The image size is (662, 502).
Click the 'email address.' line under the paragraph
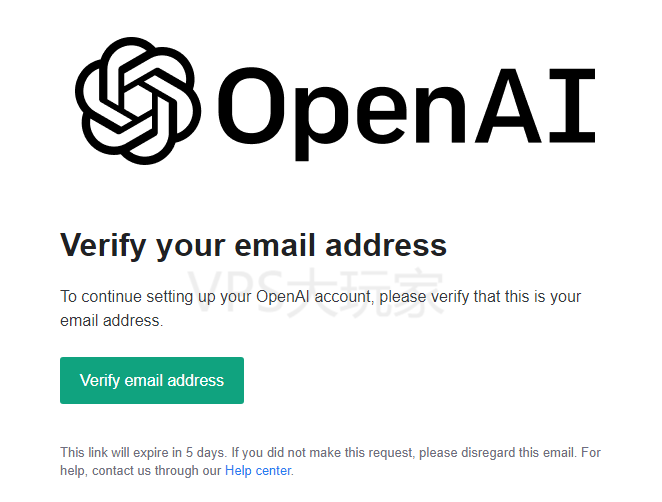(x=111, y=321)
